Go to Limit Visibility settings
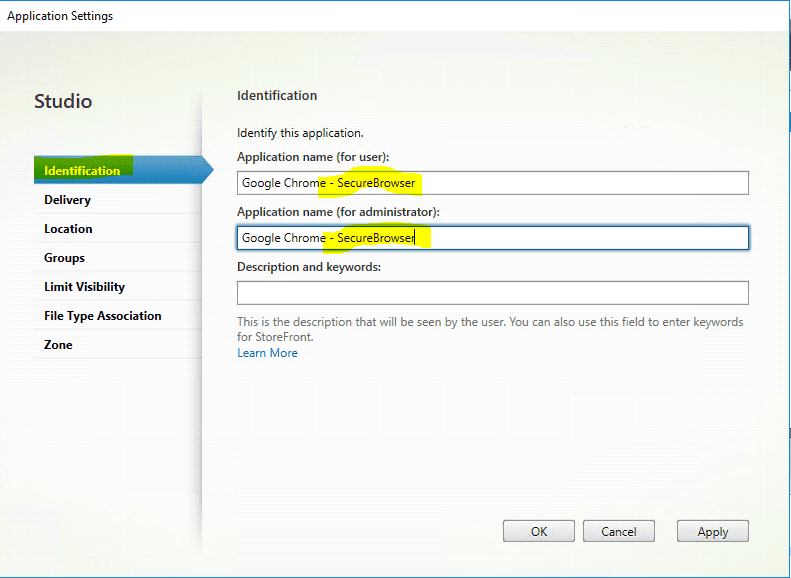The width and height of the screenshot is (791, 578). 118,287
